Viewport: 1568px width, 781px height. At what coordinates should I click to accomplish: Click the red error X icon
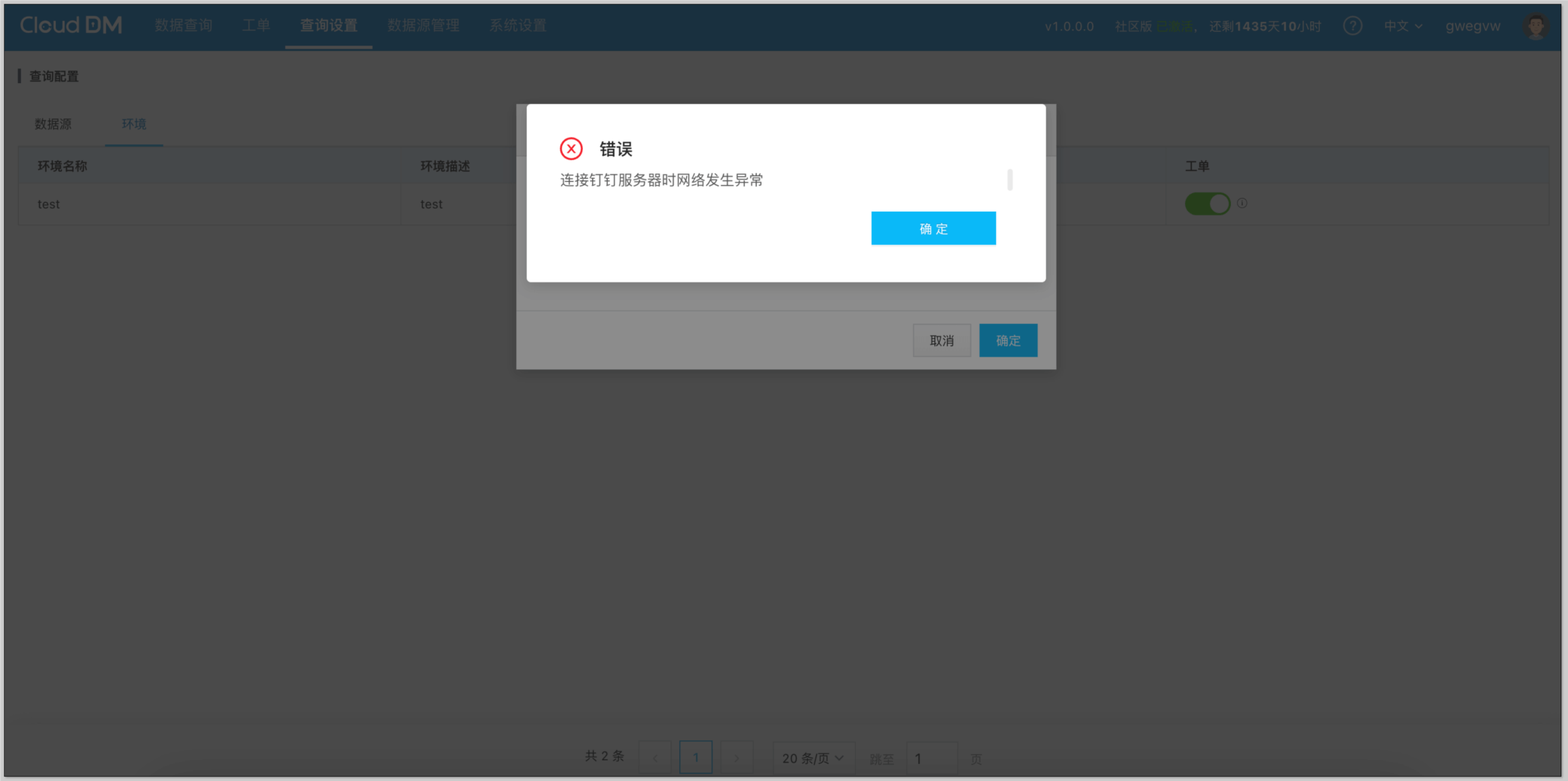pos(571,148)
